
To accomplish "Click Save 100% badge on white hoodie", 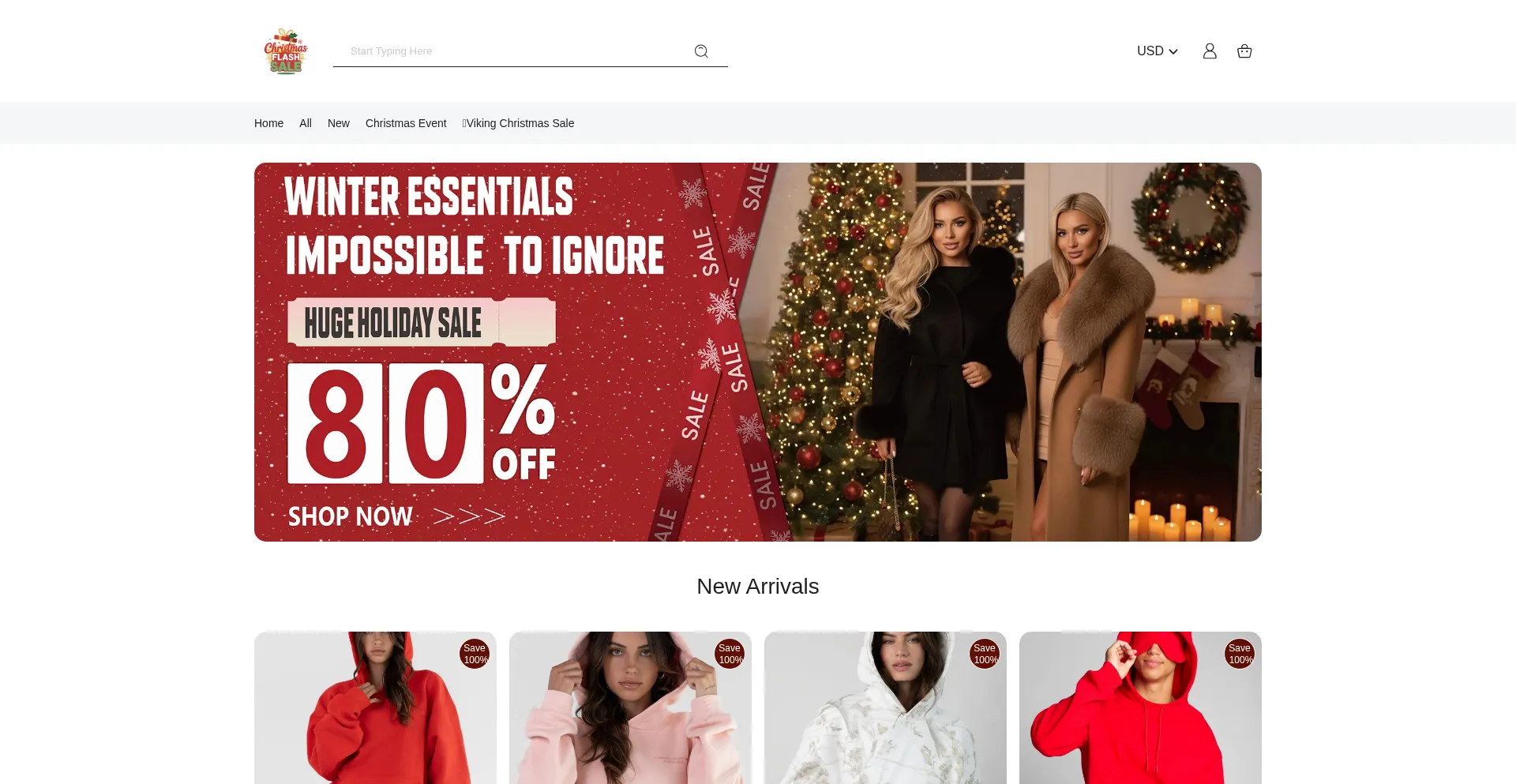I will pyautogui.click(x=985, y=654).
